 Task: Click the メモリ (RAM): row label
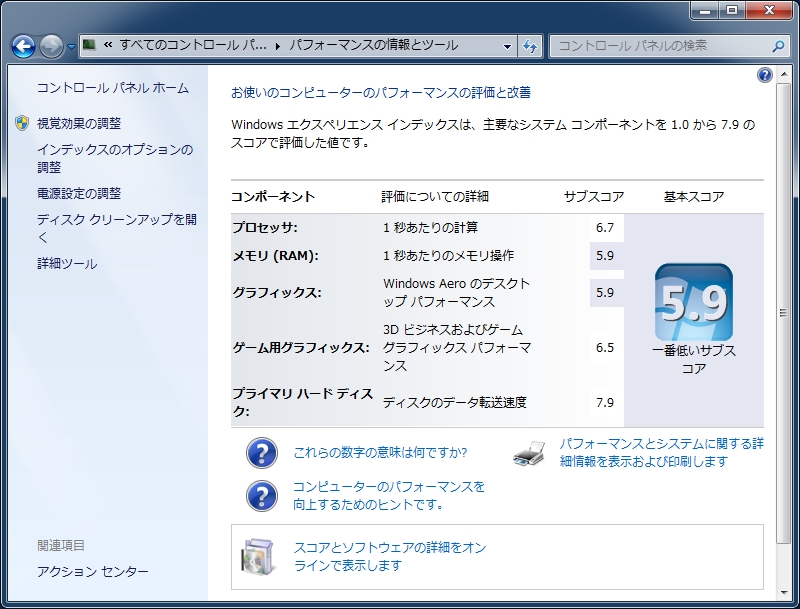[x=276, y=256]
